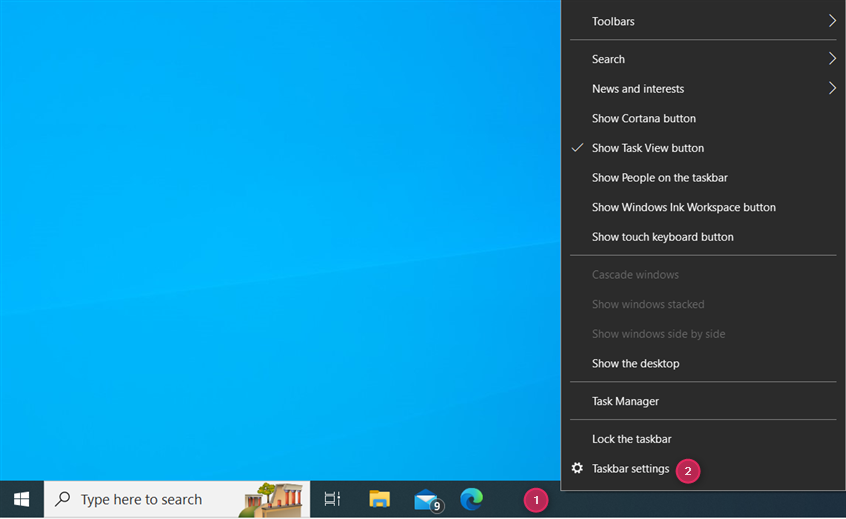Image resolution: width=846 pixels, height=519 pixels.
Task: Expand the Toolbars submenu
Action: [x=703, y=22]
